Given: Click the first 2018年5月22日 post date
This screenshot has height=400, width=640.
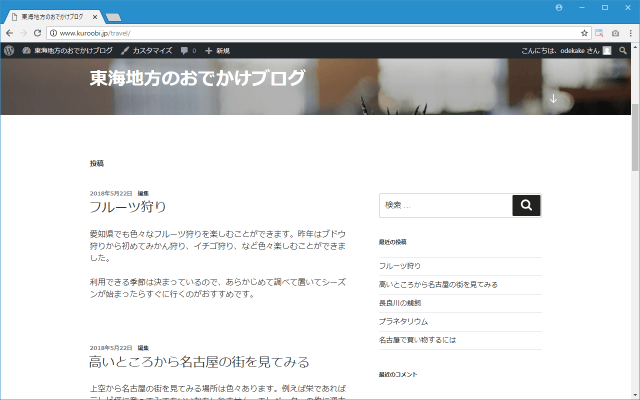Looking at the screenshot, I should pyautogui.click(x=111, y=193).
